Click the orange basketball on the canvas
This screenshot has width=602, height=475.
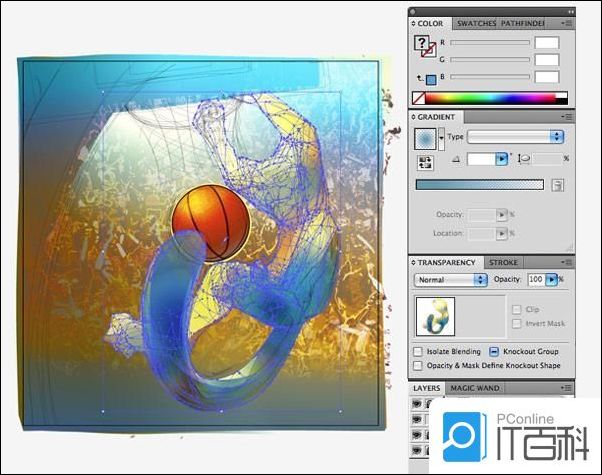point(212,223)
